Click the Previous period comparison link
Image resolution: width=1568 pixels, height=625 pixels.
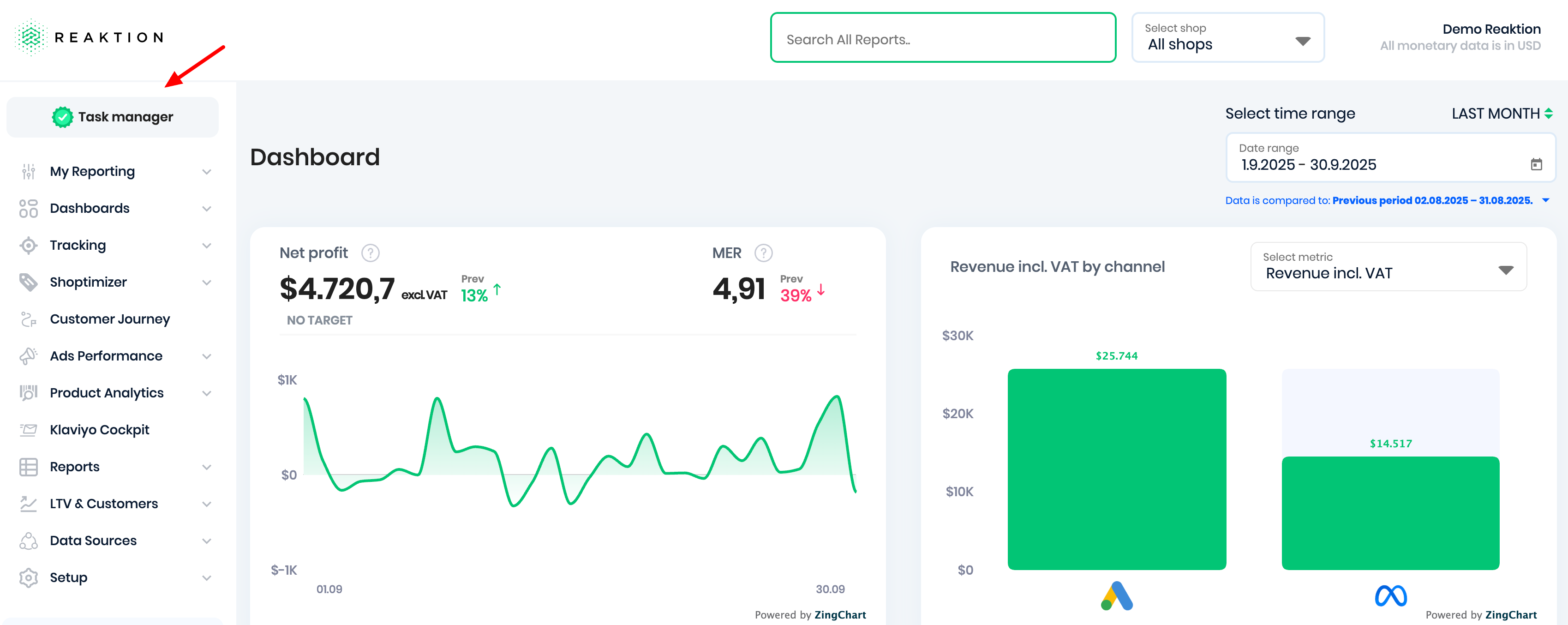pyautogui.click(x=1432, y=200)
